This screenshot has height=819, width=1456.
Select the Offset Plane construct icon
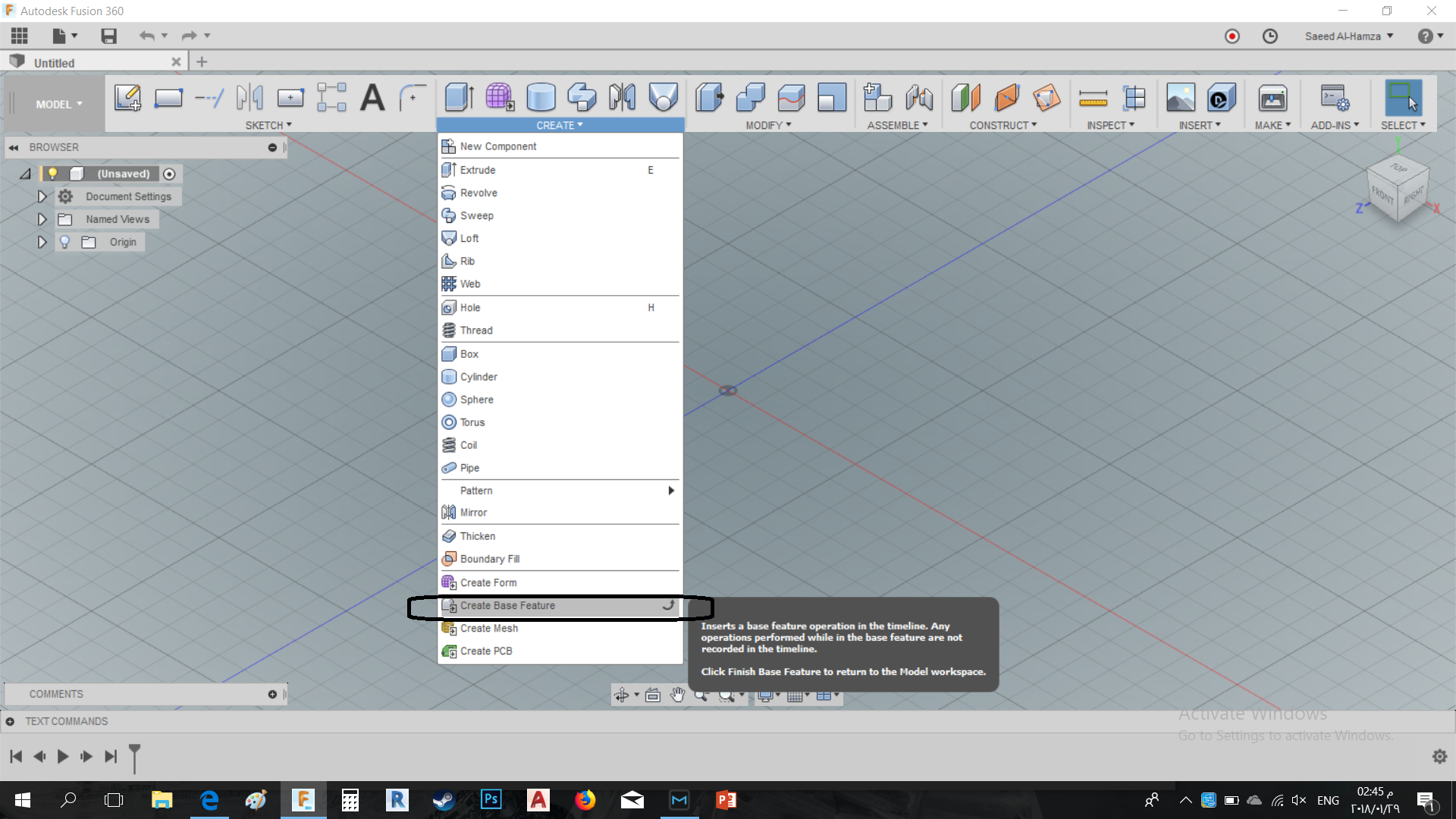(x=965, y=98)
